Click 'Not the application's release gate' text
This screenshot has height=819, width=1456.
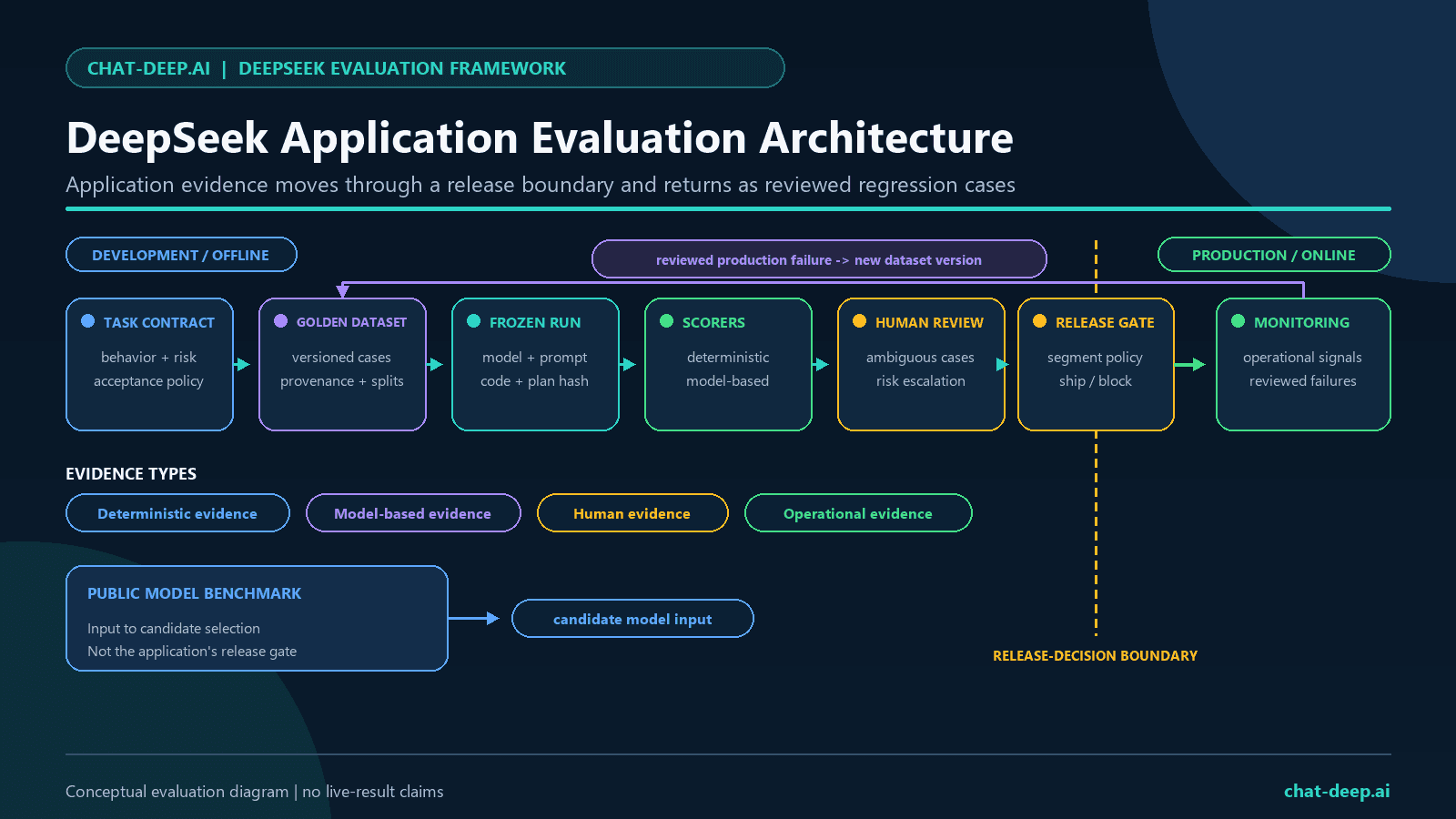(192, 652)
